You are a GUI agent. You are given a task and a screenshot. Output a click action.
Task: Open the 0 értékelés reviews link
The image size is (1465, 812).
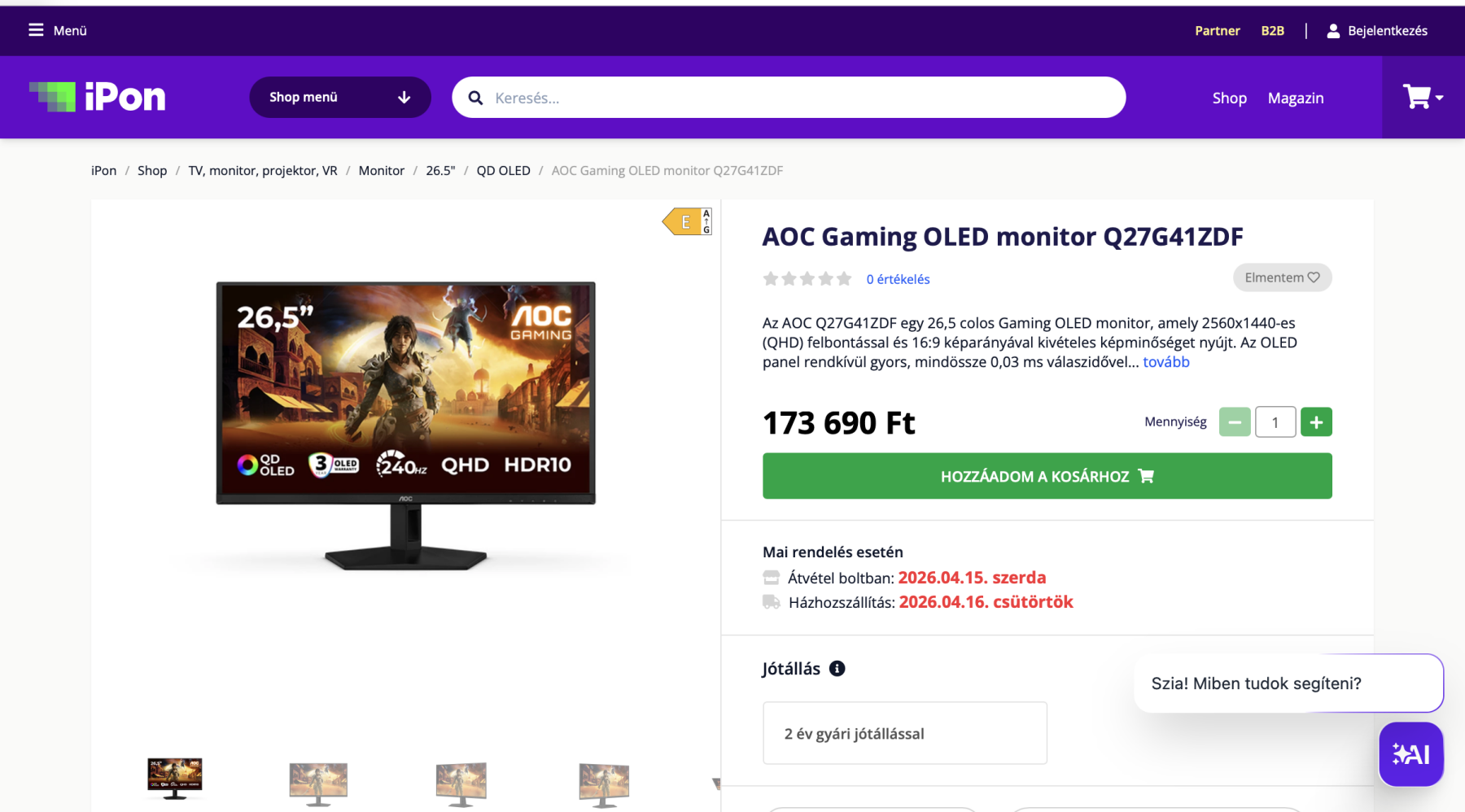pos(898,279)
